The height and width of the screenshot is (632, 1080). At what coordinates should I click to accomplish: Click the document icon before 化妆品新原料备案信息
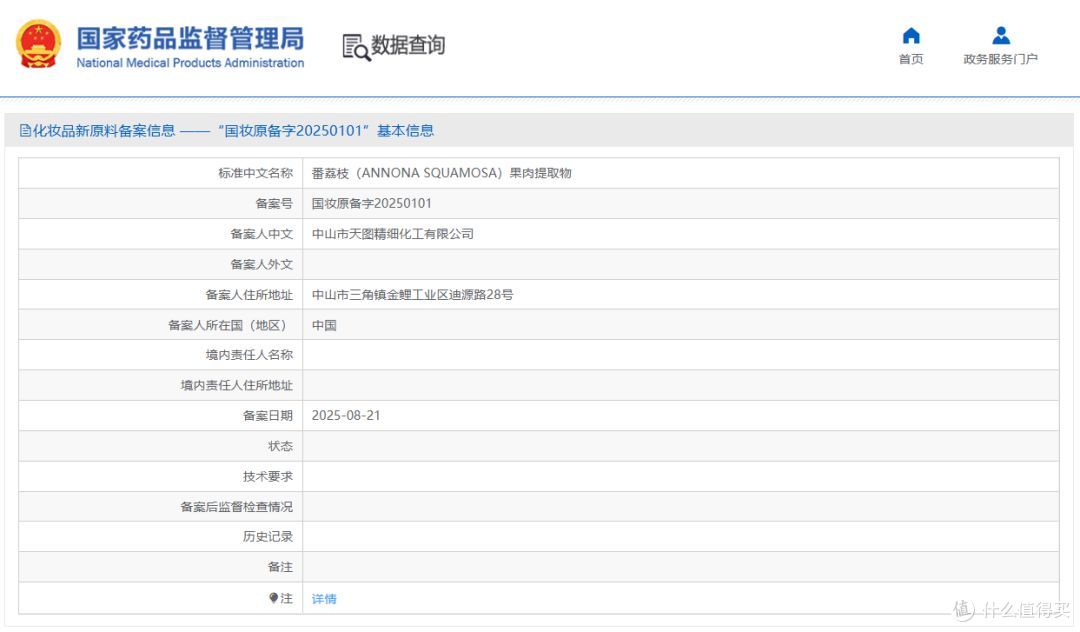25,131
